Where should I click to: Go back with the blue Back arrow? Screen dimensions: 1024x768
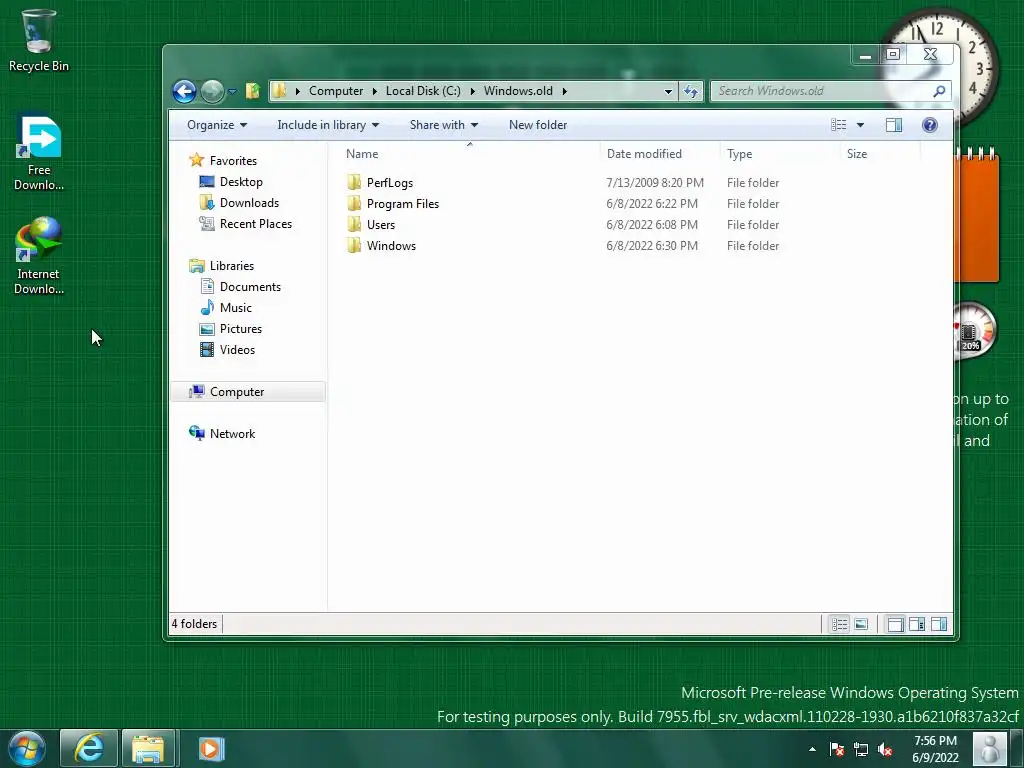click(x=184, y=91)
